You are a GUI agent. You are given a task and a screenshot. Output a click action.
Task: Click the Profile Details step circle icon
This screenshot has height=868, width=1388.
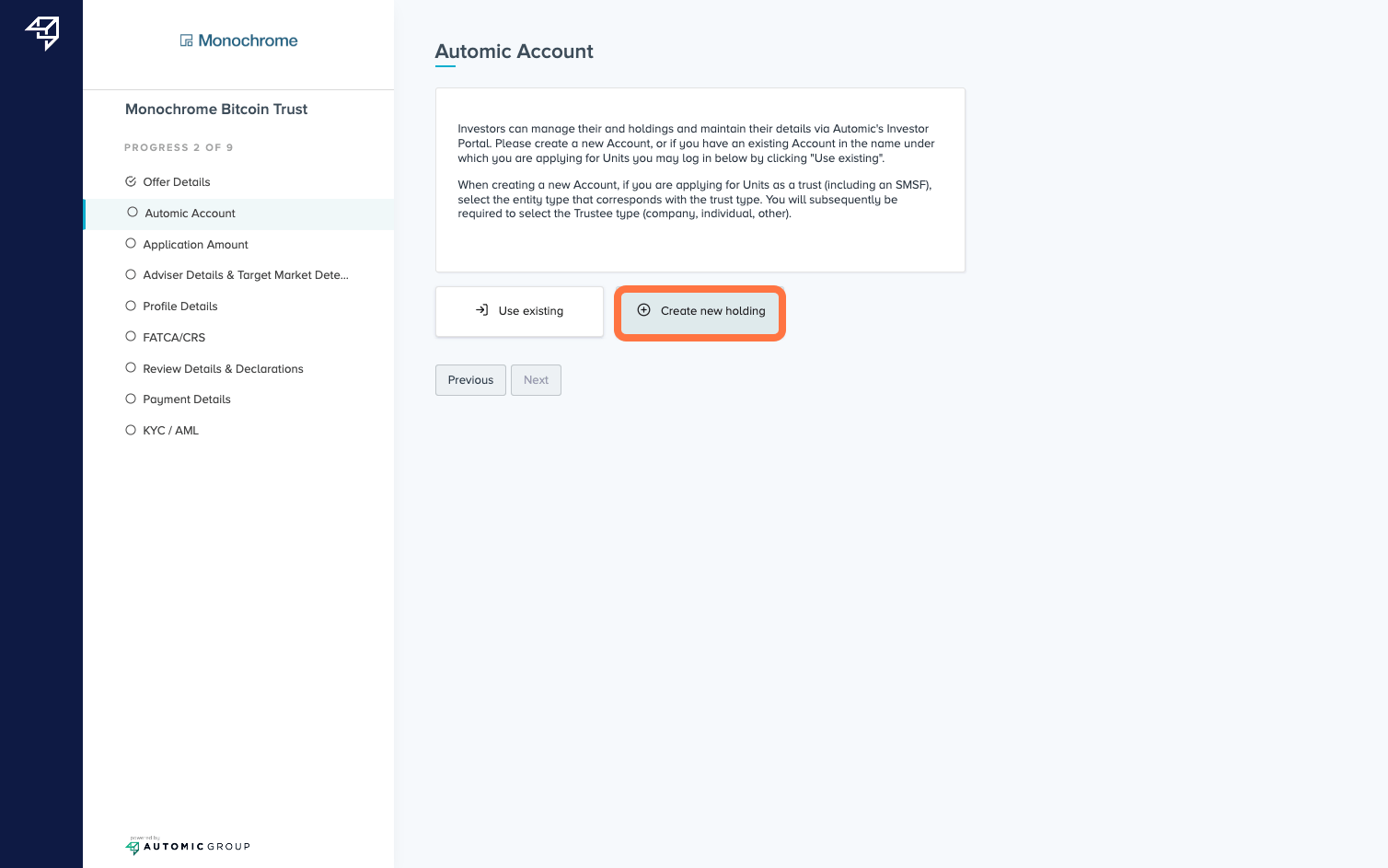point(131,306)
